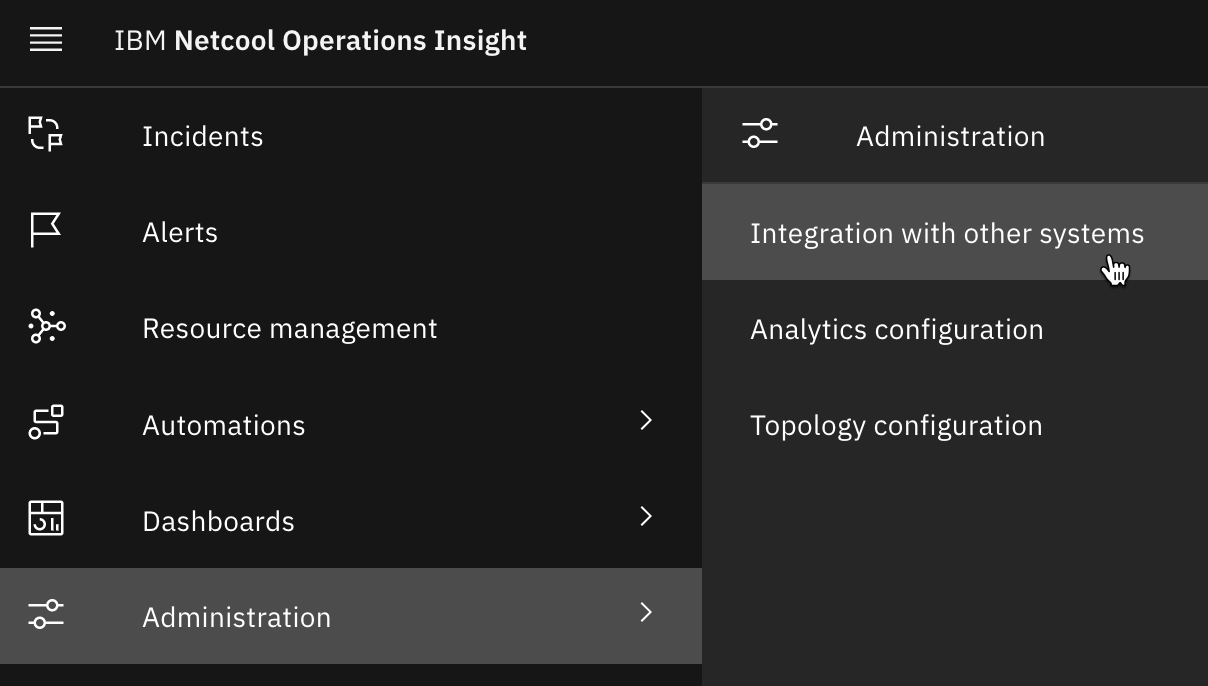Collapse the Administration submenu chevron
This screenshot has width=1208, height=686.
point(647,613)
